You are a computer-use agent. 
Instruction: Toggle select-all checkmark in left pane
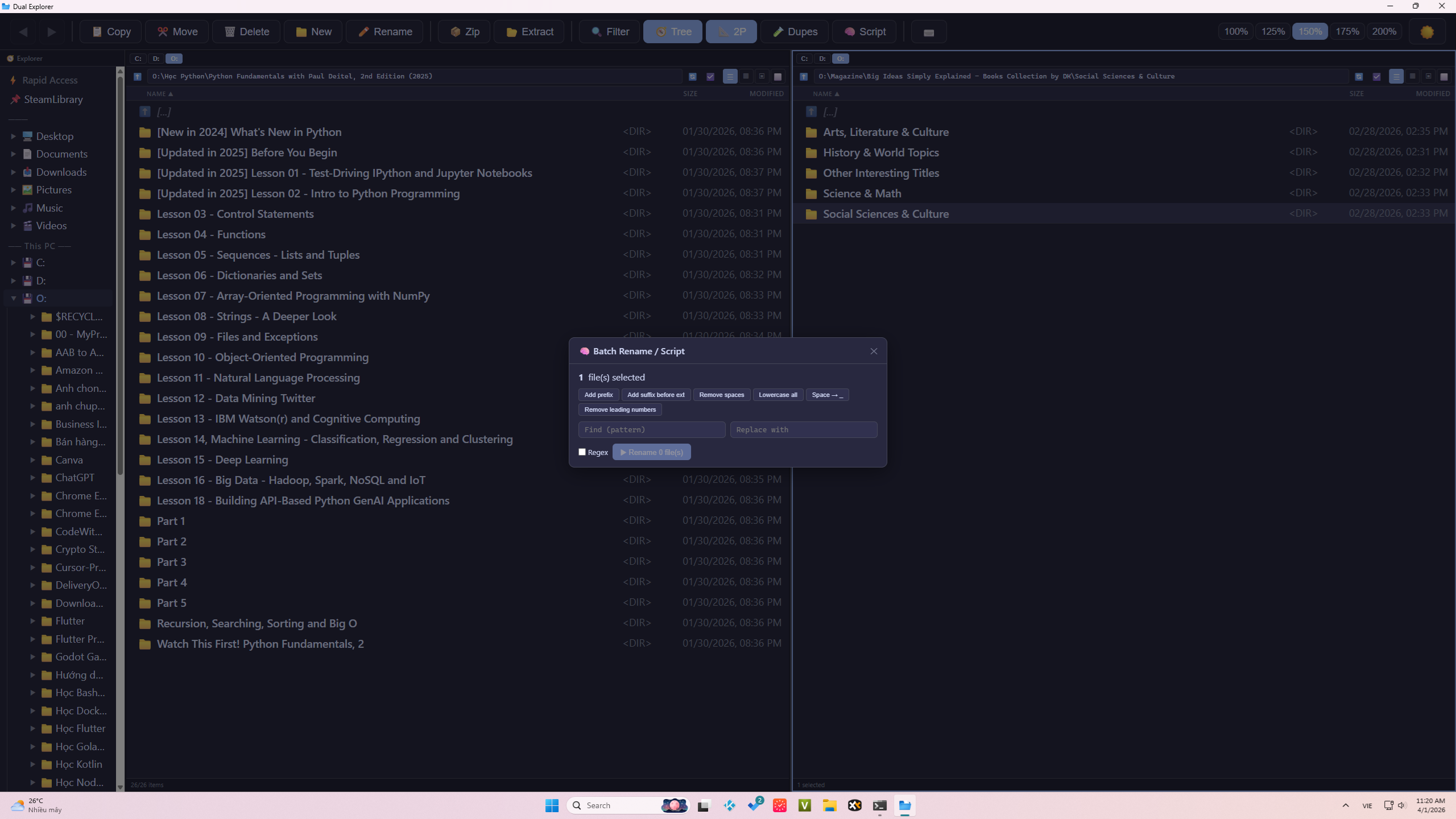(x=710, y=76)
